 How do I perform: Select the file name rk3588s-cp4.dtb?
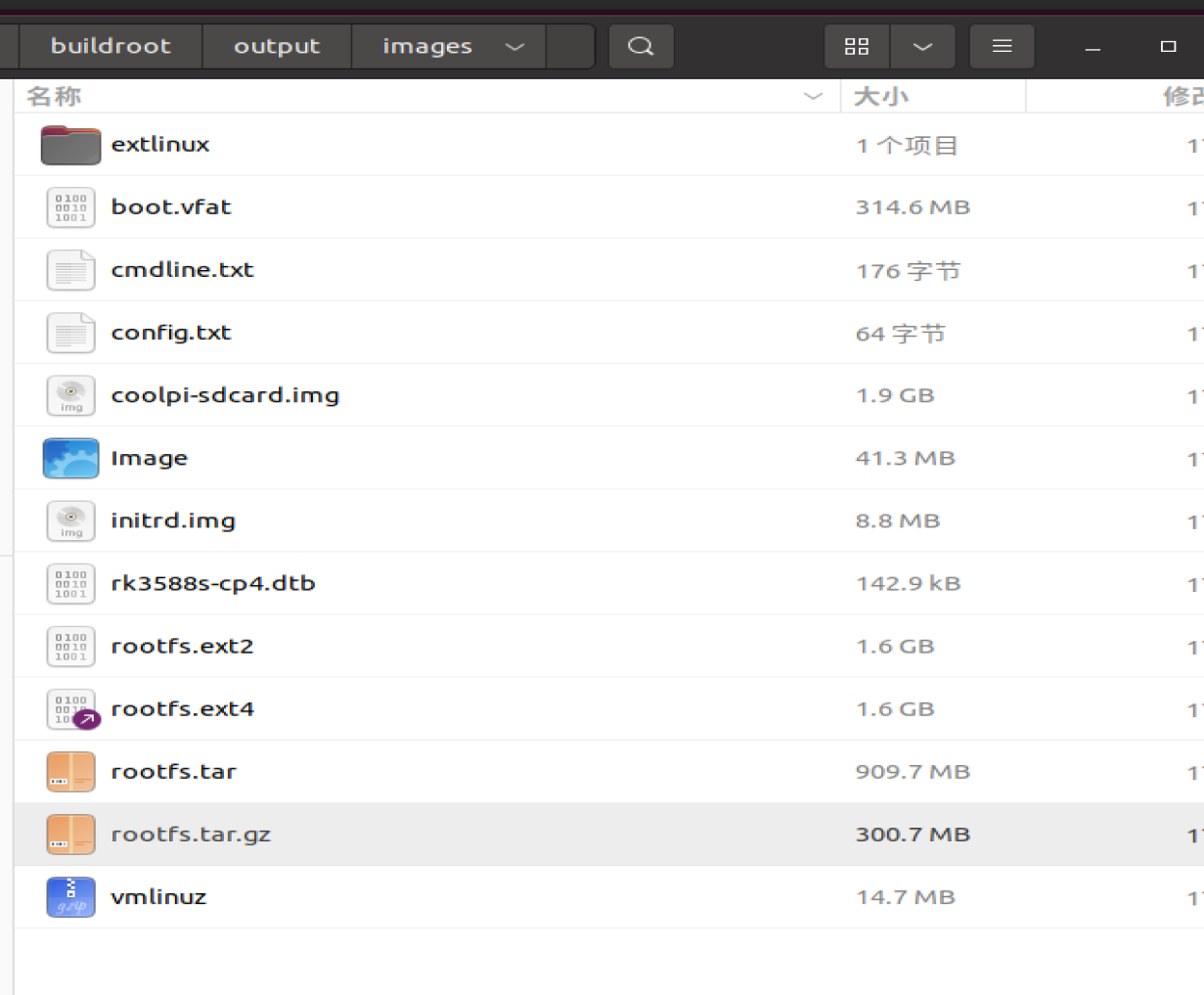[213, 583]
